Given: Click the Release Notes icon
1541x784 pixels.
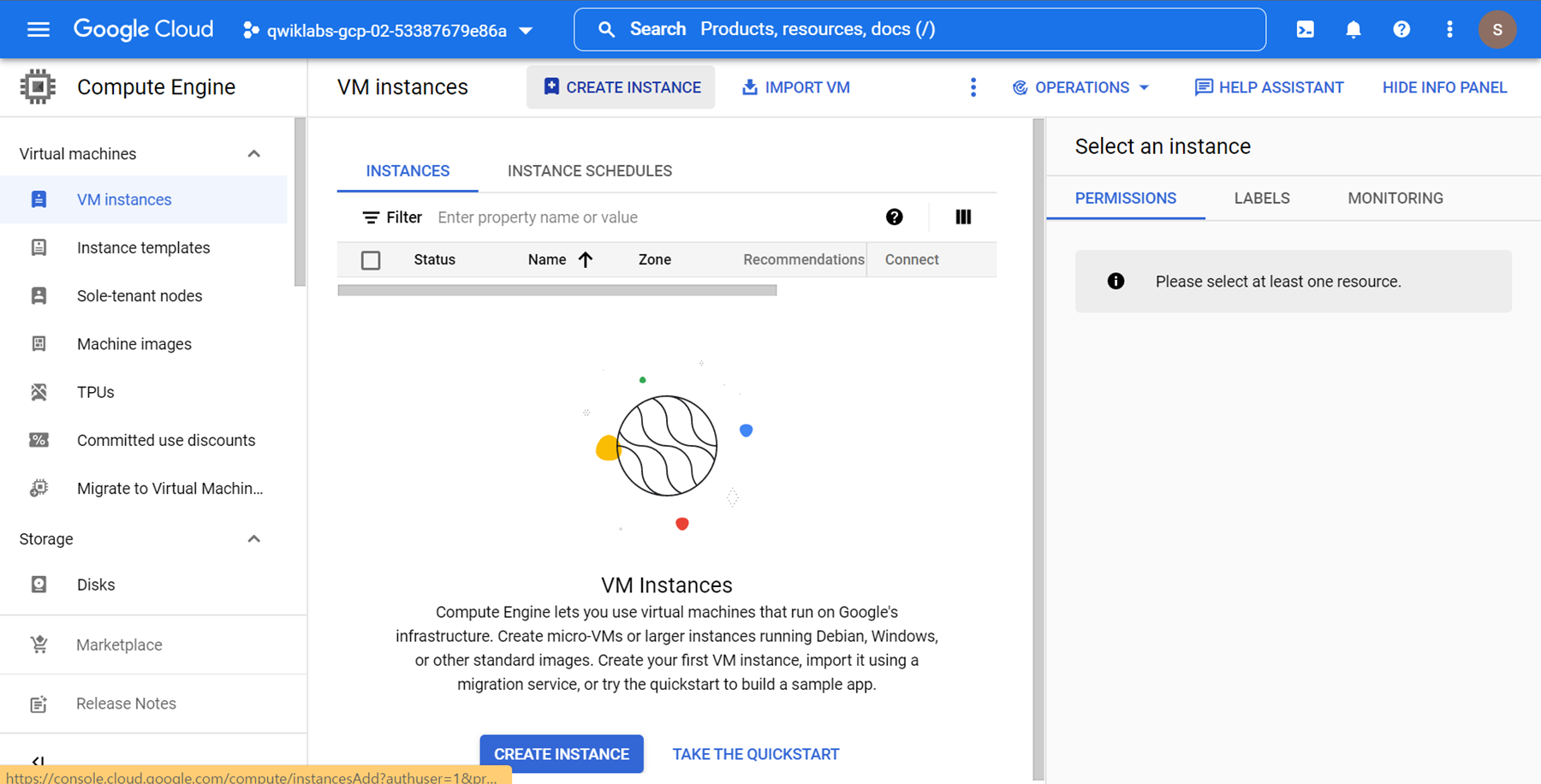Looking at the screenshot, I should click(39, 704).
